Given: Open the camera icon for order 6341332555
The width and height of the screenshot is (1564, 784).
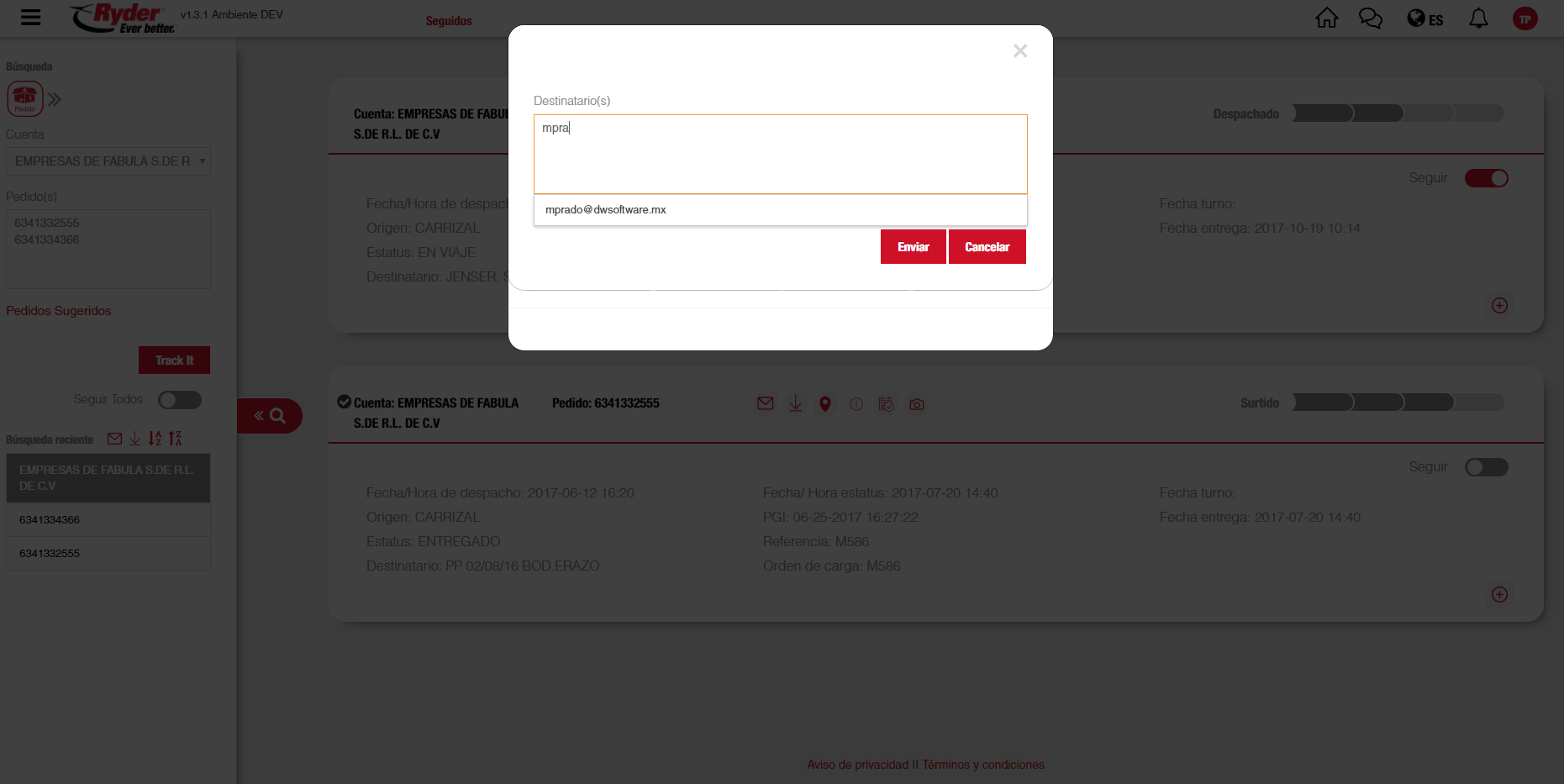Looking at the screenshot, I should tap(917, 404).
